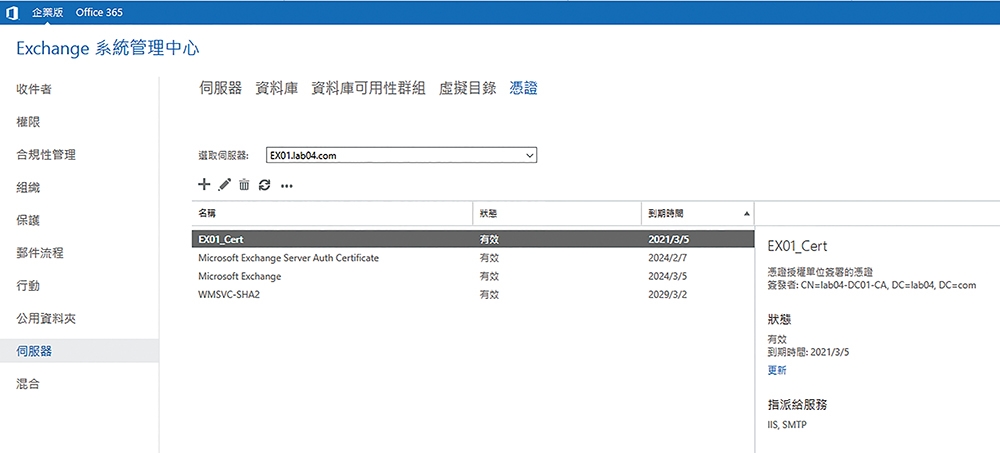This screenshot has height=453, width=1000.
Task: Open the 資料庫 tab
Action: coord(277,89)
